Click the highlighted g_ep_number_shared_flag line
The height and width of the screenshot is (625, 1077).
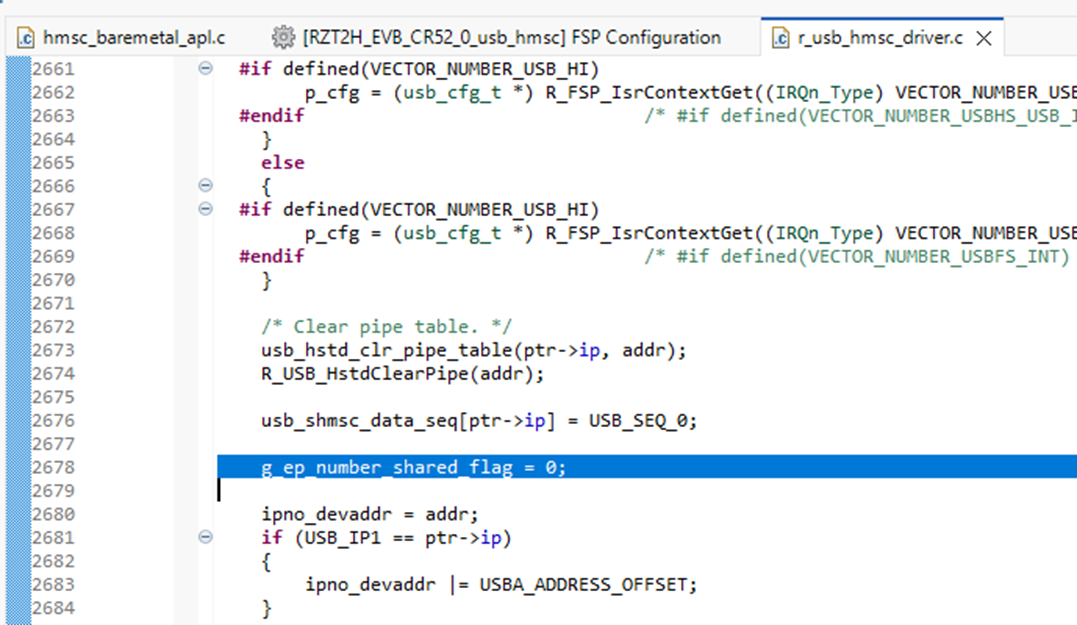click(x=647, y=467)
